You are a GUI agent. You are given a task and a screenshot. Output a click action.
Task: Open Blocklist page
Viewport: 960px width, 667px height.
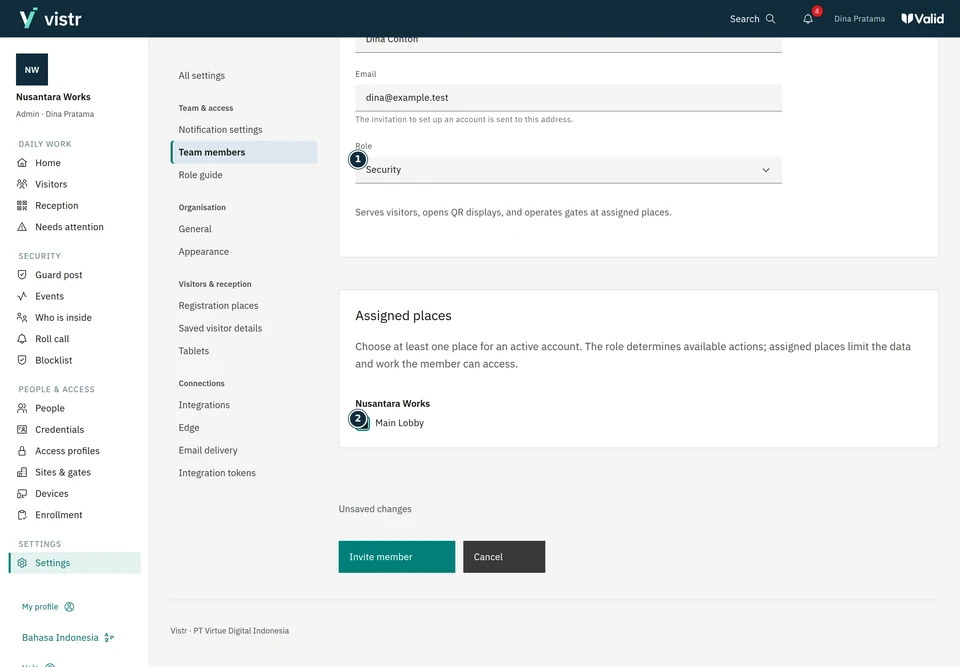tap(53, 360)
